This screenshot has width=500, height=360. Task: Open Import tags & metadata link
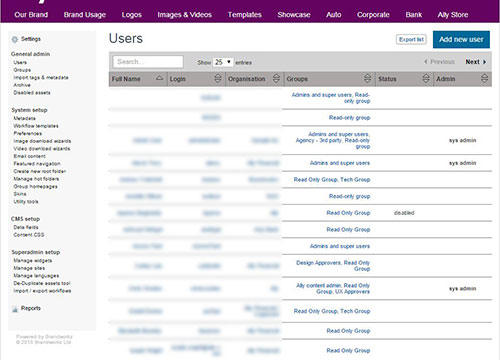coord(41,77)
